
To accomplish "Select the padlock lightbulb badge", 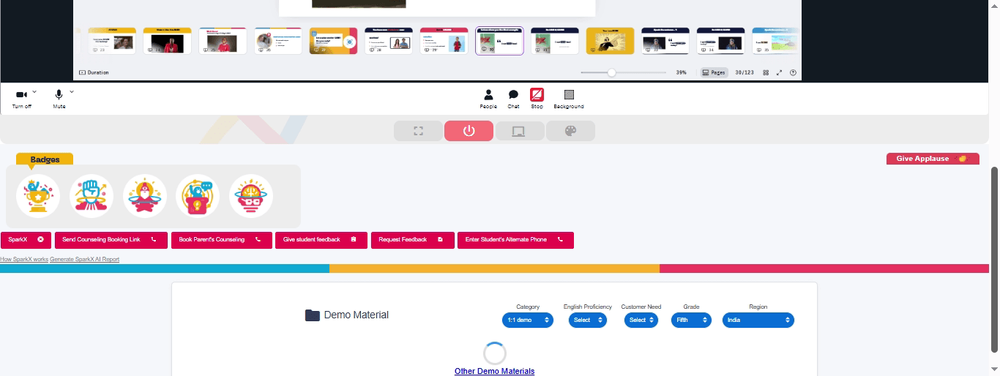I will 198,196.
